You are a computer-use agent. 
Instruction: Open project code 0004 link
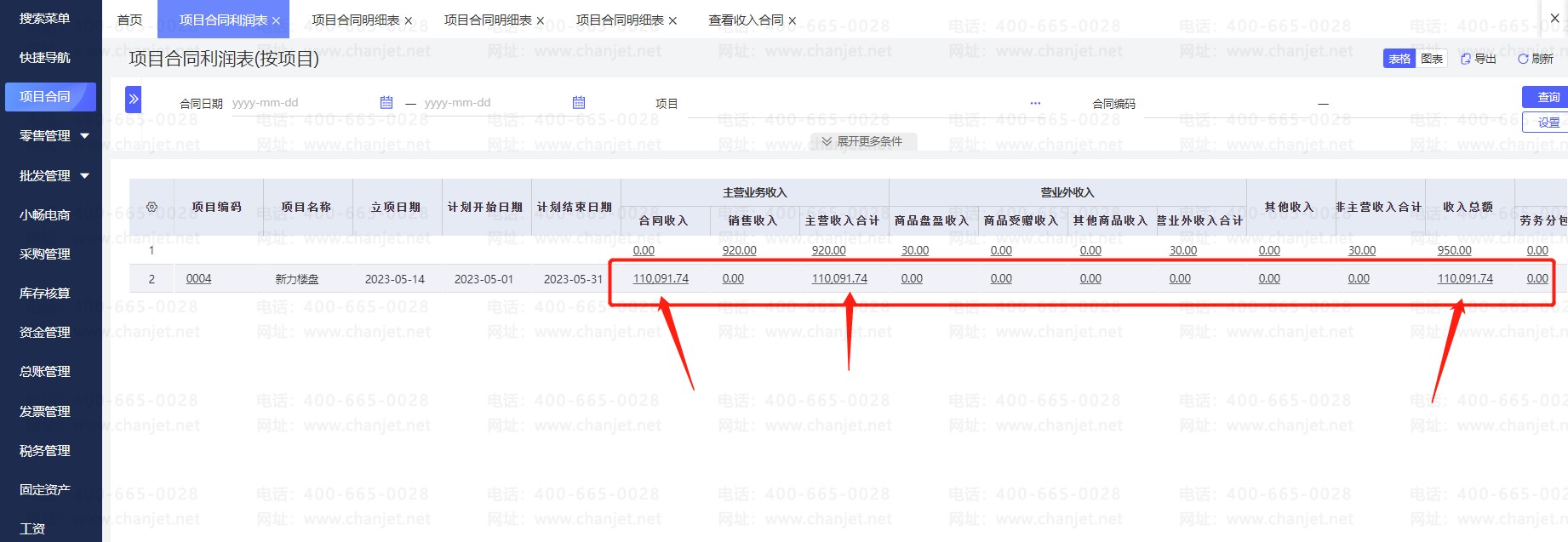(x=198, y=278)
